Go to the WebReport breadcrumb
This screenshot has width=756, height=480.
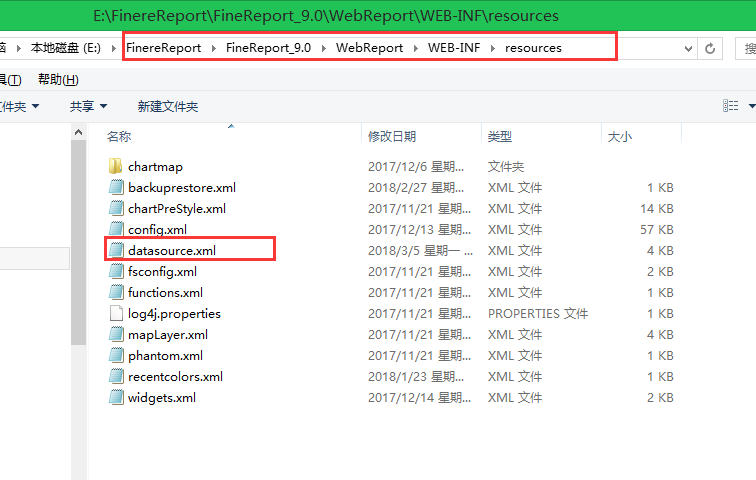369,48
